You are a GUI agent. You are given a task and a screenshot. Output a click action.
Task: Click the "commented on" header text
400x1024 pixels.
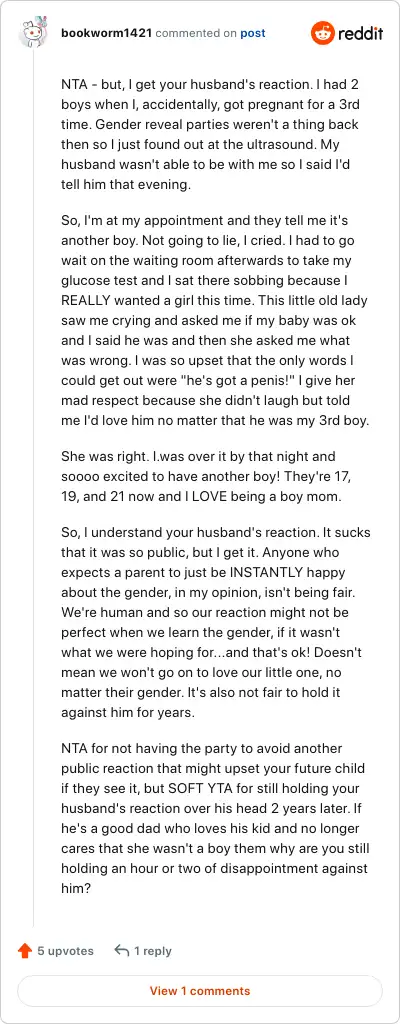196,33
